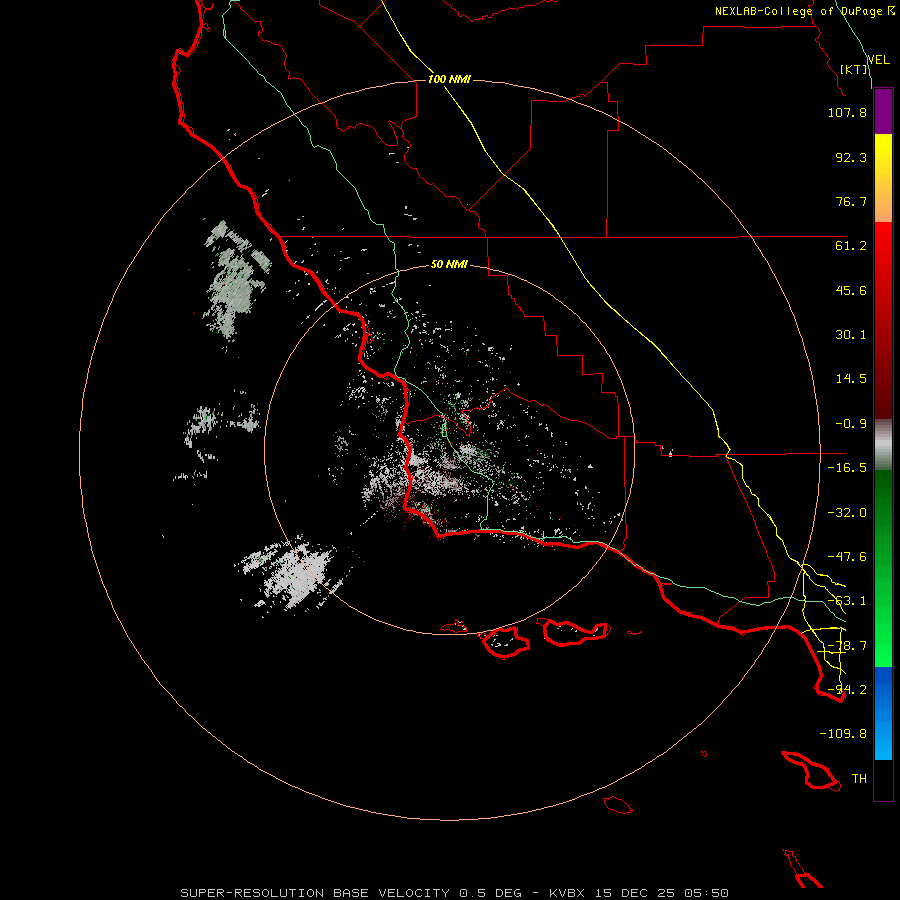
Task: Click the 45.6 legend value
Action: [851, 290]
